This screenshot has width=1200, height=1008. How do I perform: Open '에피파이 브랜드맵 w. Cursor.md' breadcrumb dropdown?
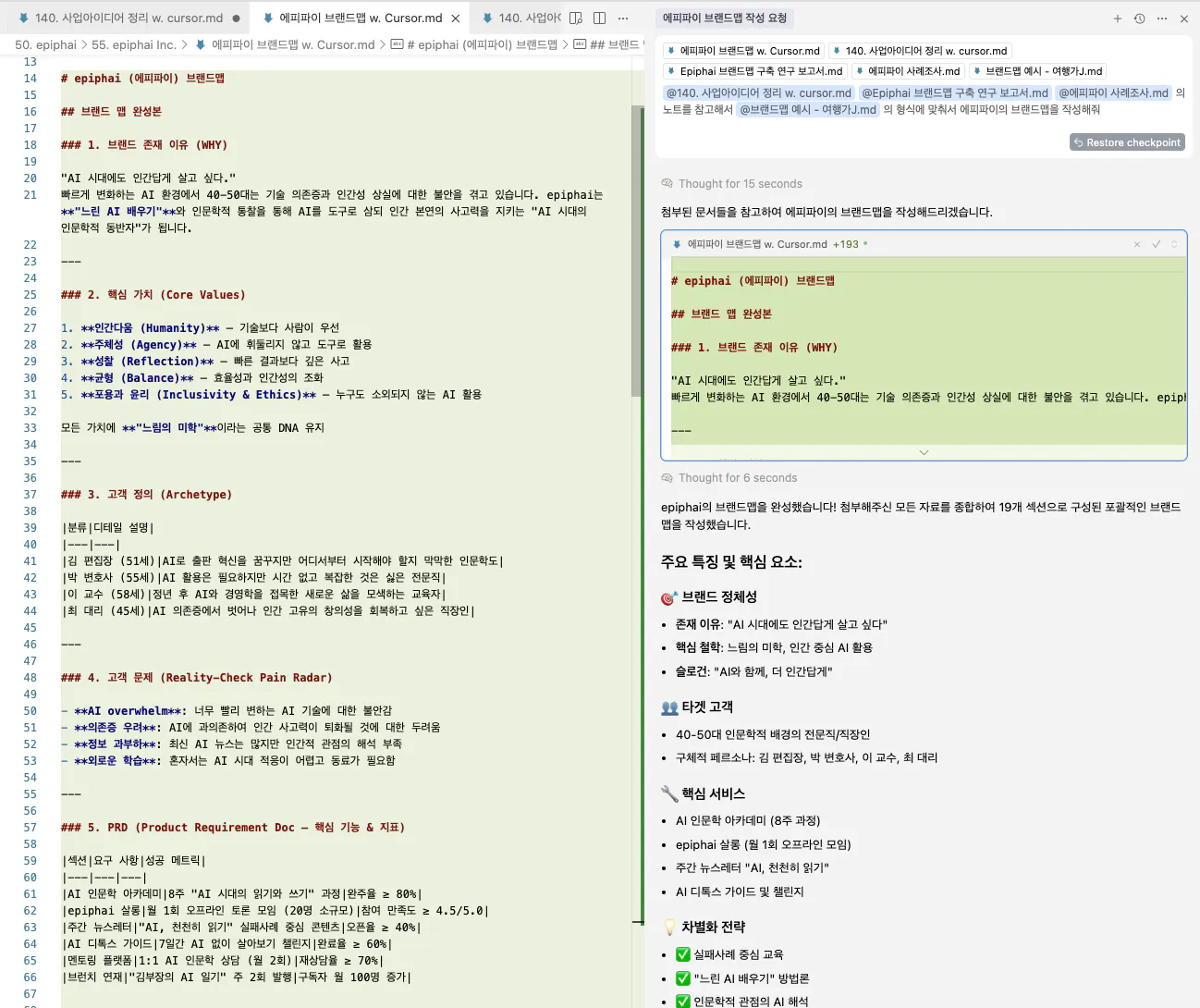(x=285, y=44)
